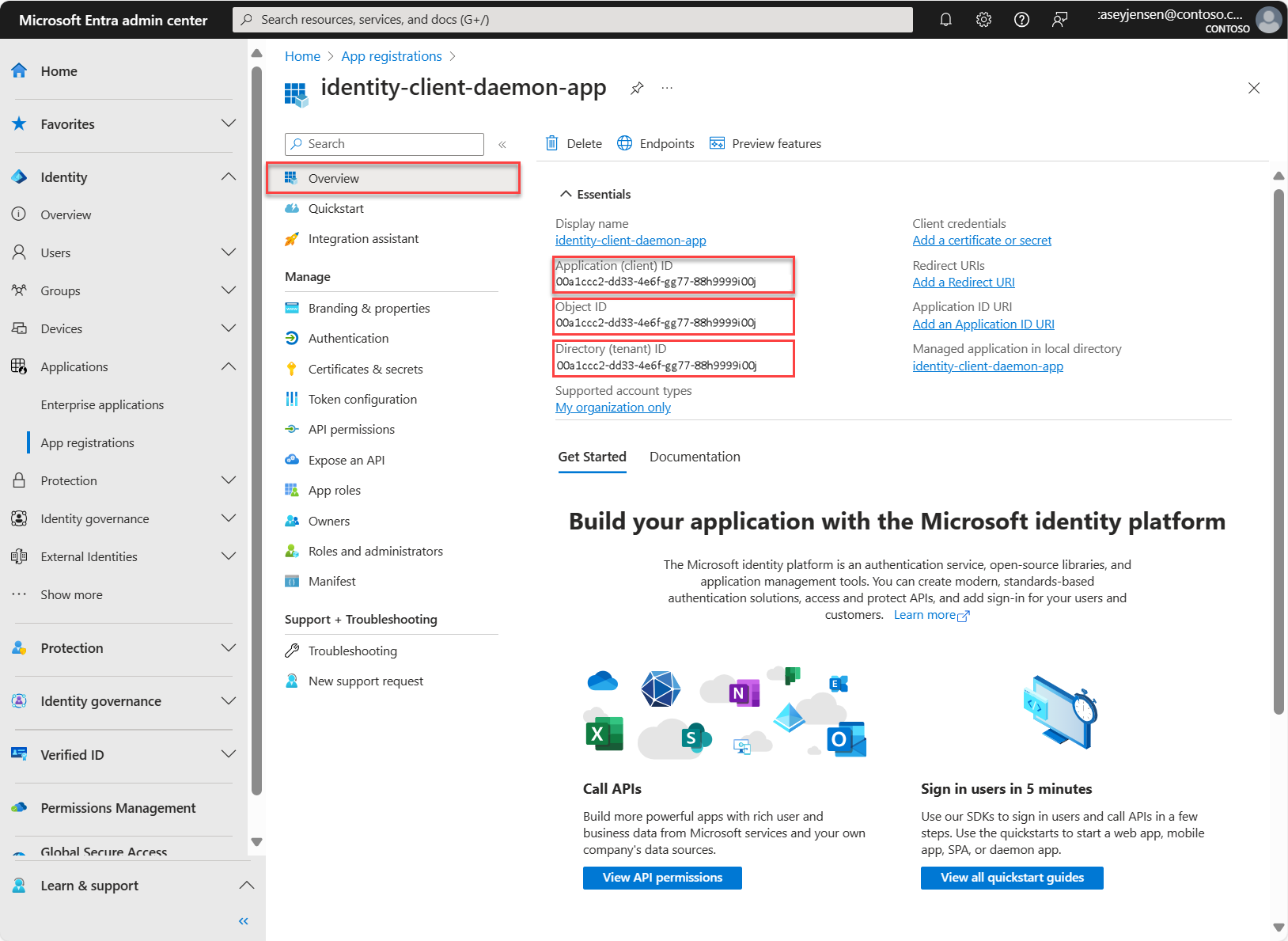Collapse the app menu with double chevron
Image resolution: width=1288 pixels, height=941 pixels.
(502, 144)
